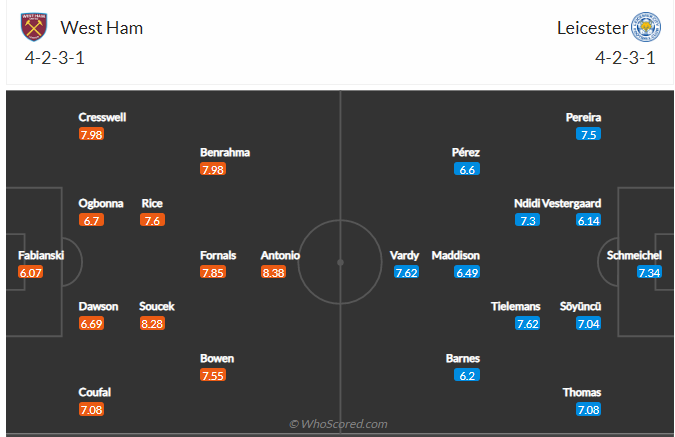675x437 pixels.
Task: Click the West Ham club crest
Action: tap(34, 25)
